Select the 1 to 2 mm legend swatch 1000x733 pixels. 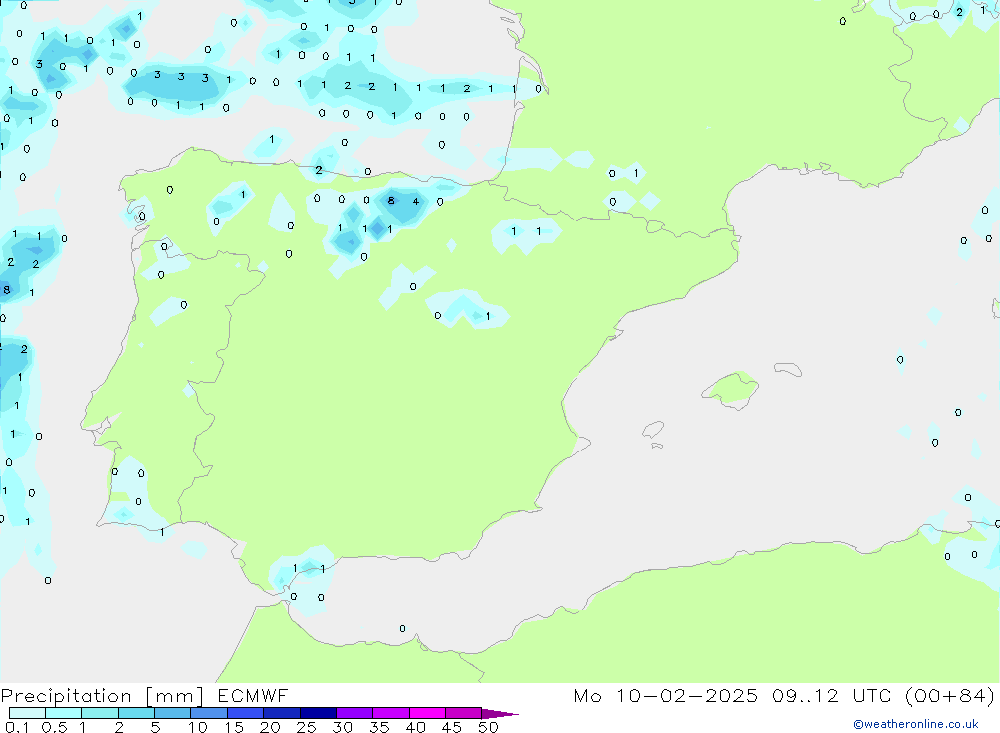coord(99,713)
